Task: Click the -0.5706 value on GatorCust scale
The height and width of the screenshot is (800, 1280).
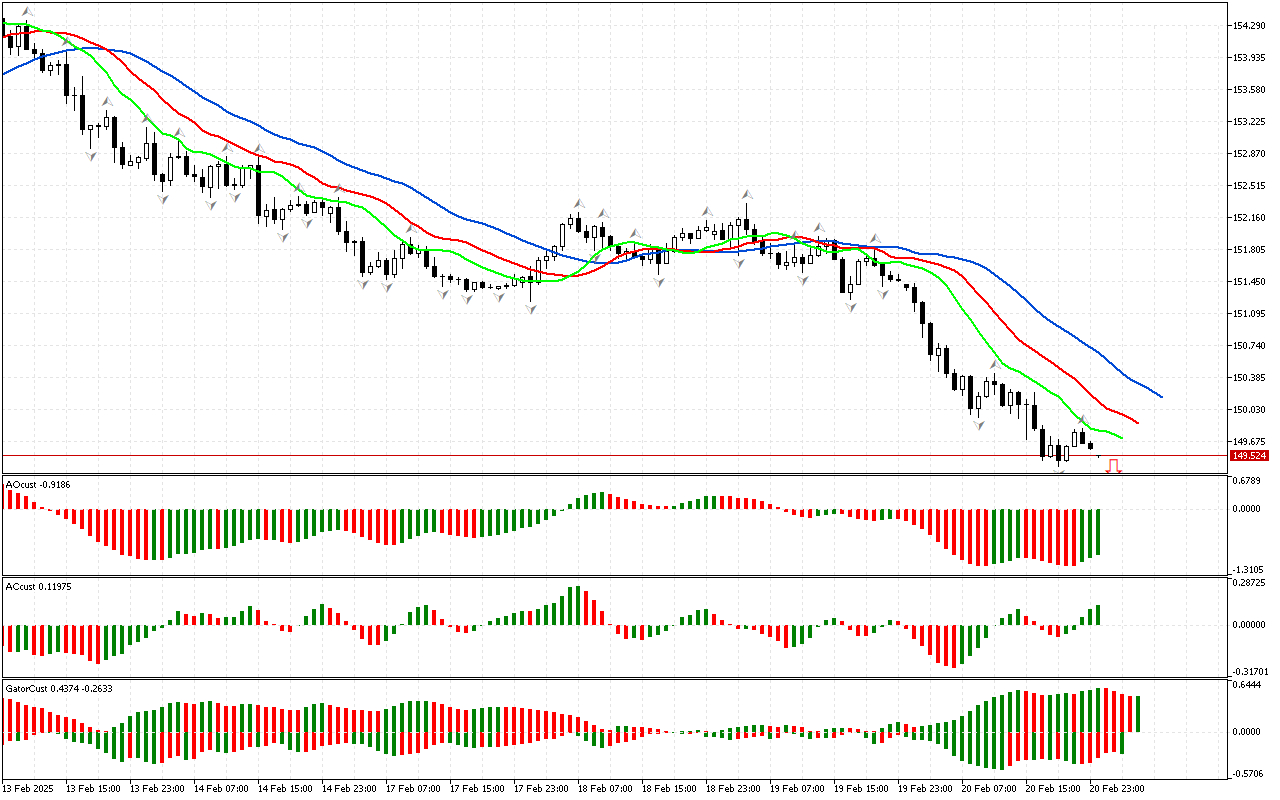Action: (x=1246, y=772)
